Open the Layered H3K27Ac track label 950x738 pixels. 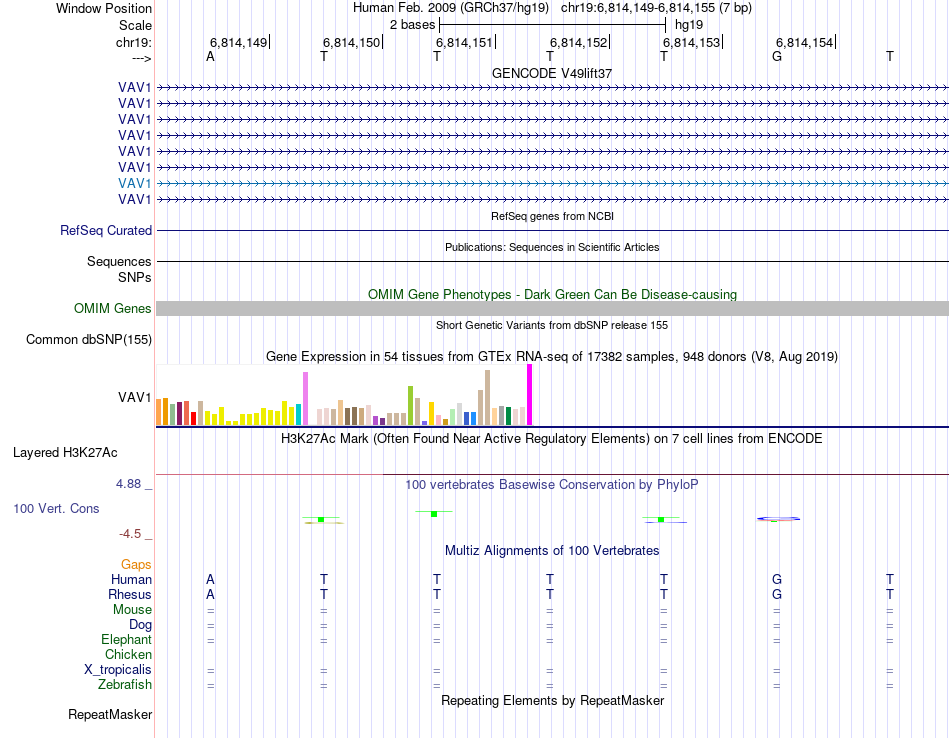(65, 453)
